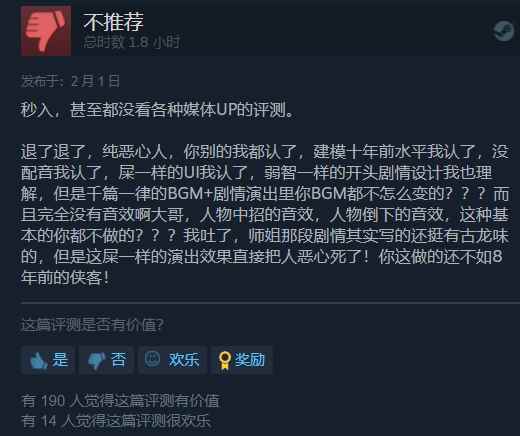Click the 有 190 人觉得这篇评测有价值 count
This screenshot has height=436, width=520.
click(121, 401)
